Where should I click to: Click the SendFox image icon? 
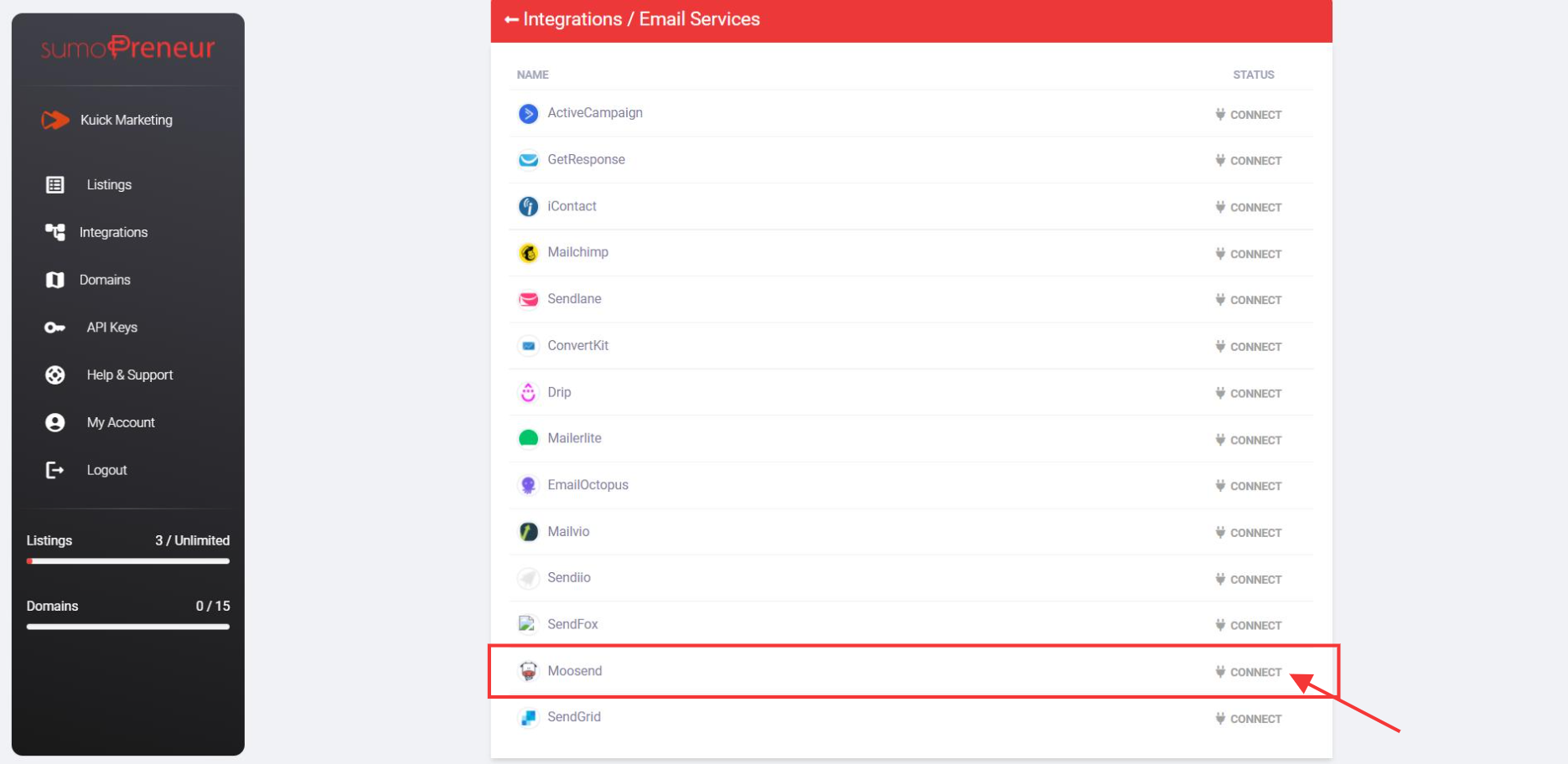[x=527, y=624]
